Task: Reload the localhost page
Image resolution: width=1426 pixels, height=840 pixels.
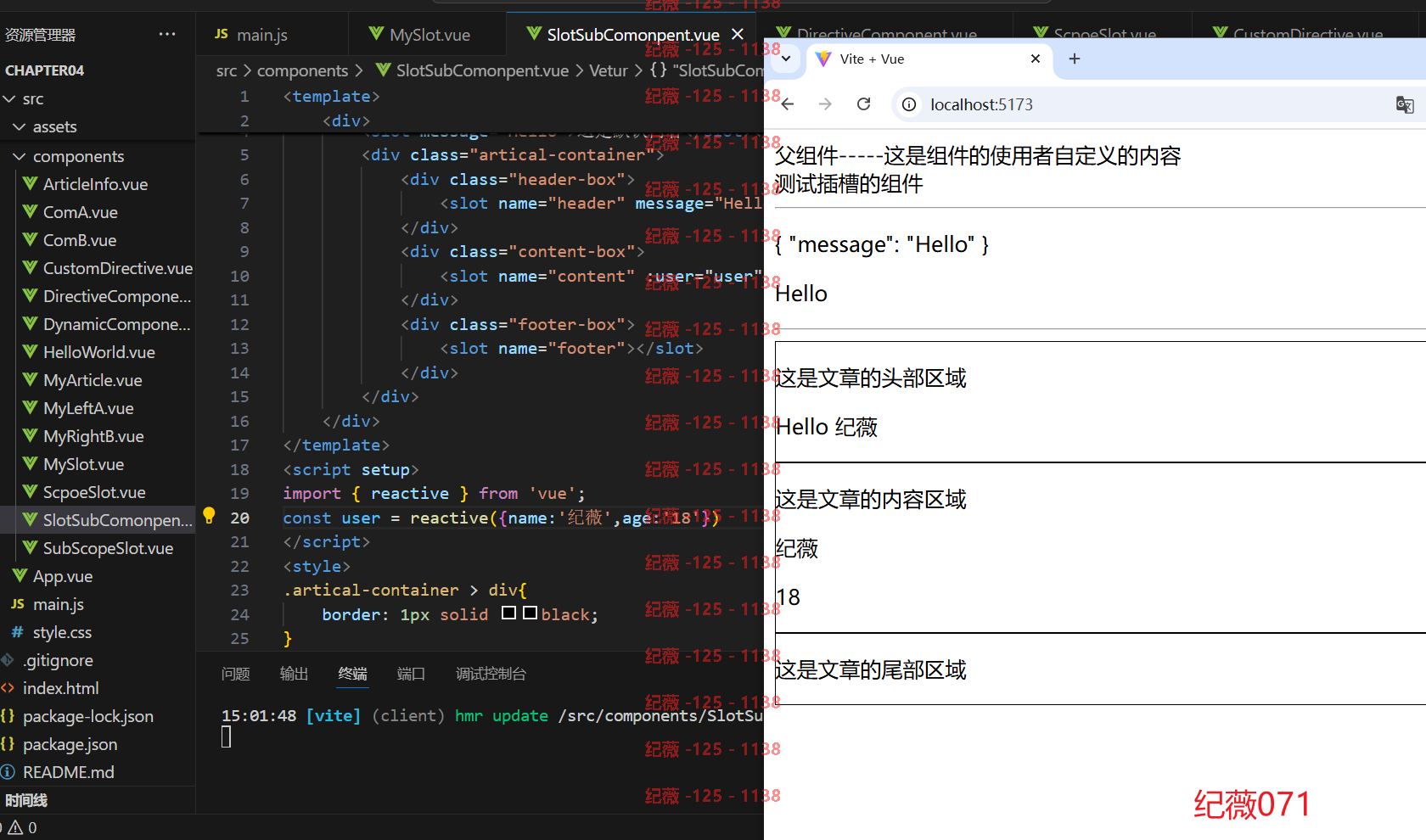Action: click(864, 104)
